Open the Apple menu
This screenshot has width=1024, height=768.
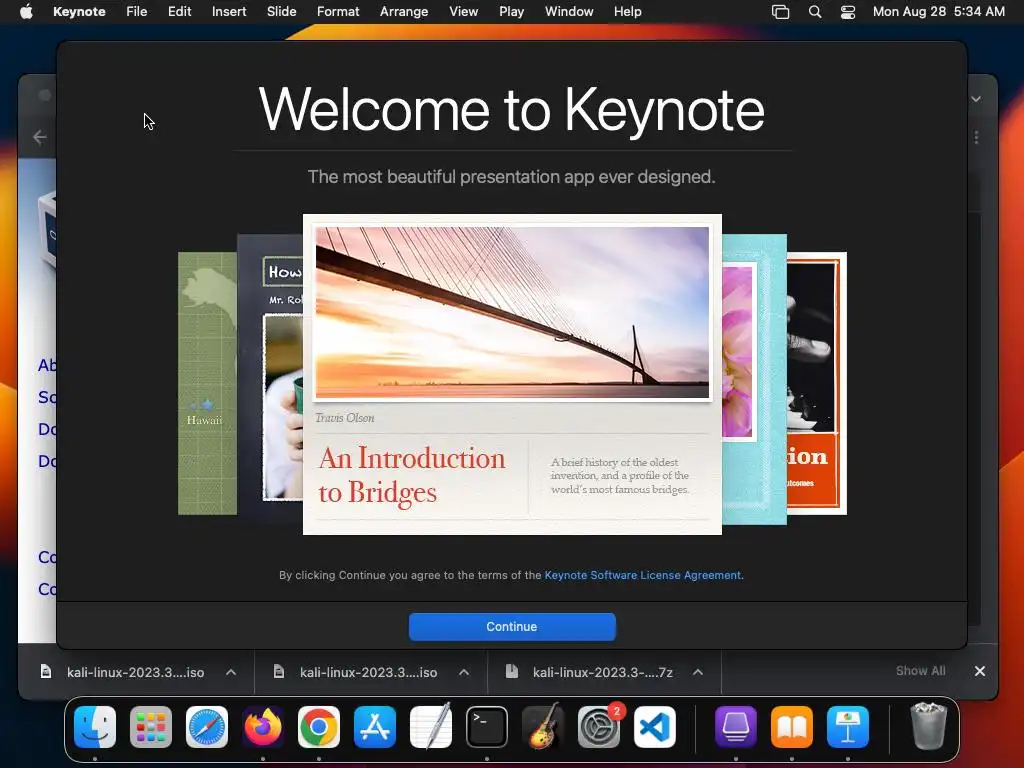click(x=26, y=12)
